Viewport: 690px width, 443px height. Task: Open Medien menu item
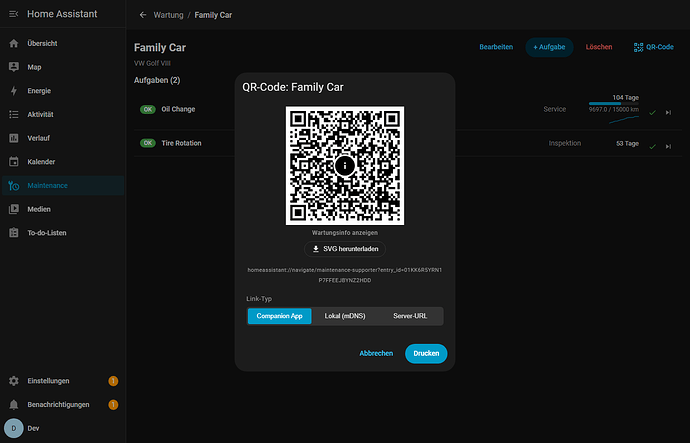63,209
